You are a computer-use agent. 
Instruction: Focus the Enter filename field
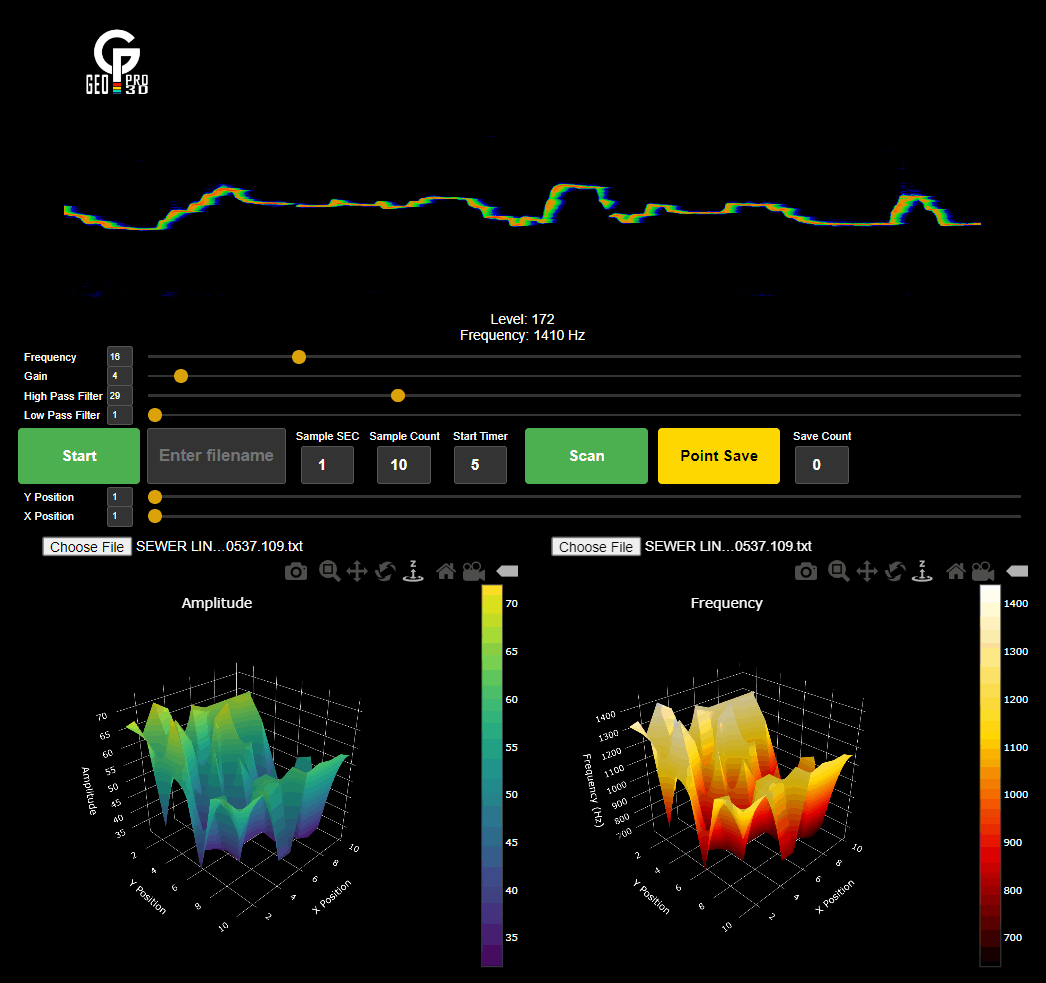(216, 455)
